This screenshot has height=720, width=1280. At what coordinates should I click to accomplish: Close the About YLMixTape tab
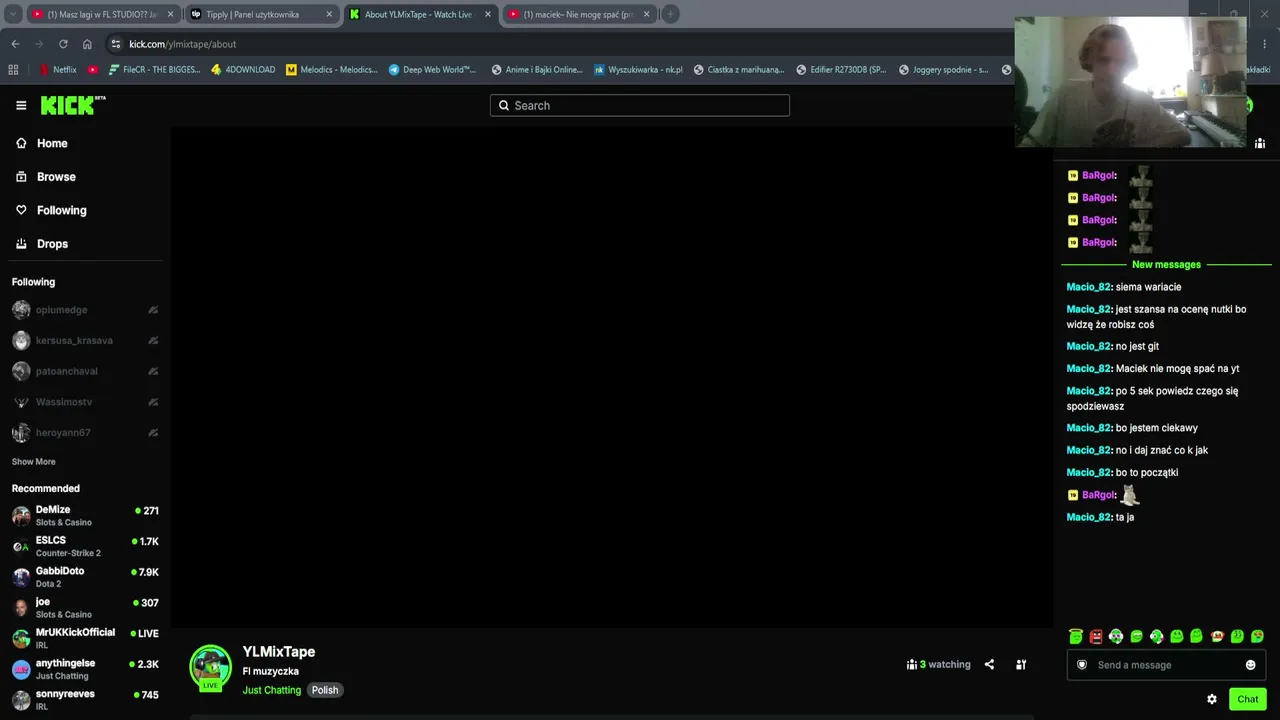[488, 14]
